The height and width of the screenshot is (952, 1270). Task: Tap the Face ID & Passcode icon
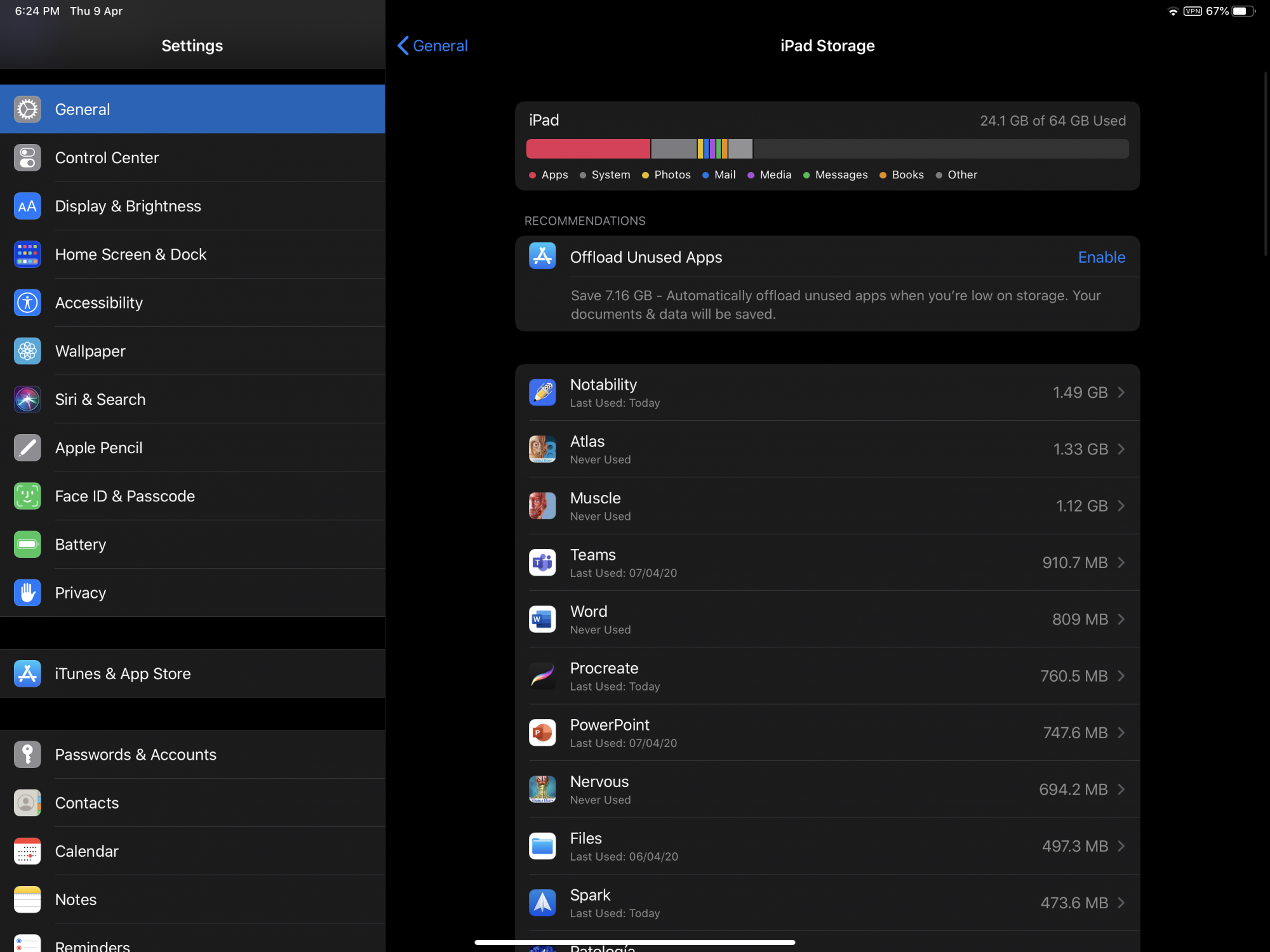[x=27, y=496]
